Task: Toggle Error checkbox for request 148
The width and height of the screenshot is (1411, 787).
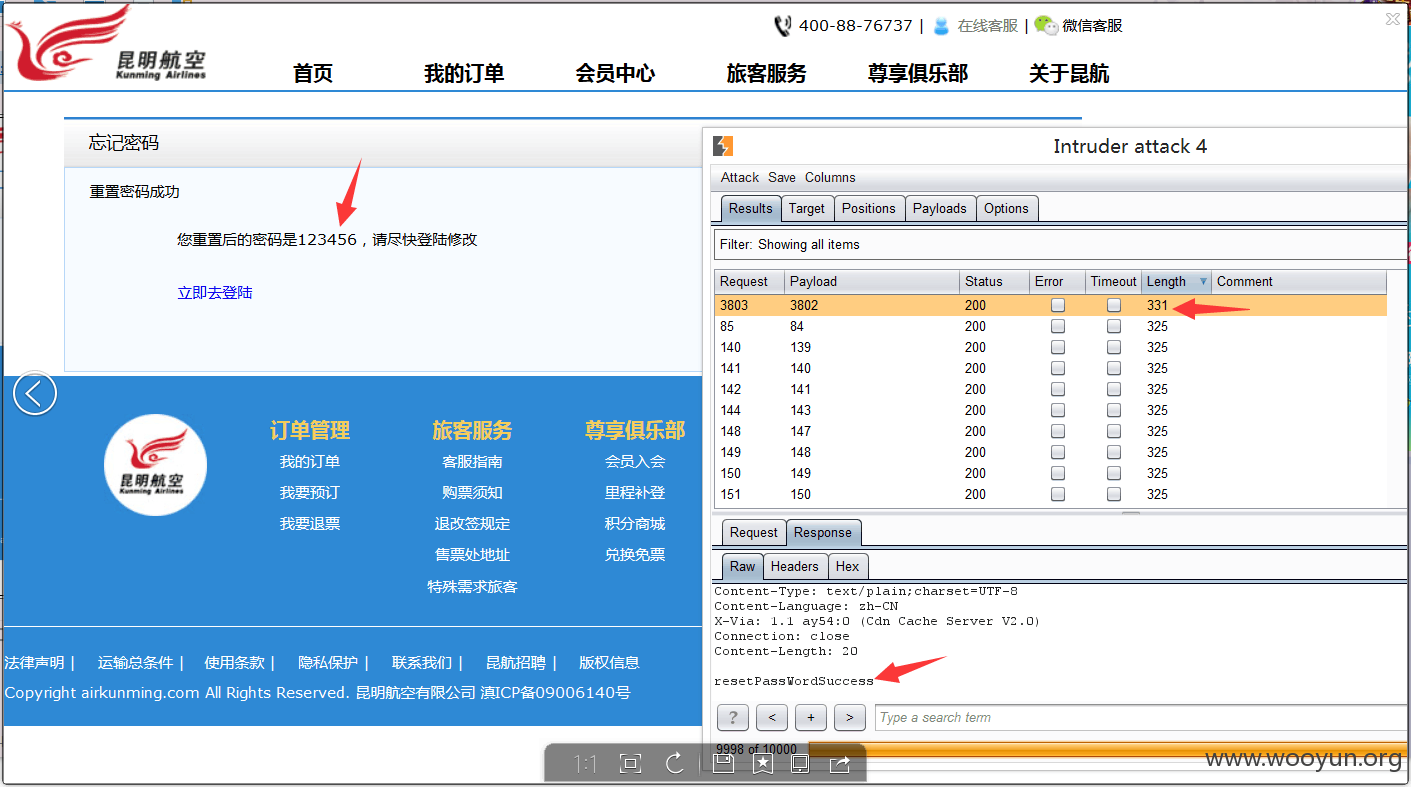Action: 1058,431
